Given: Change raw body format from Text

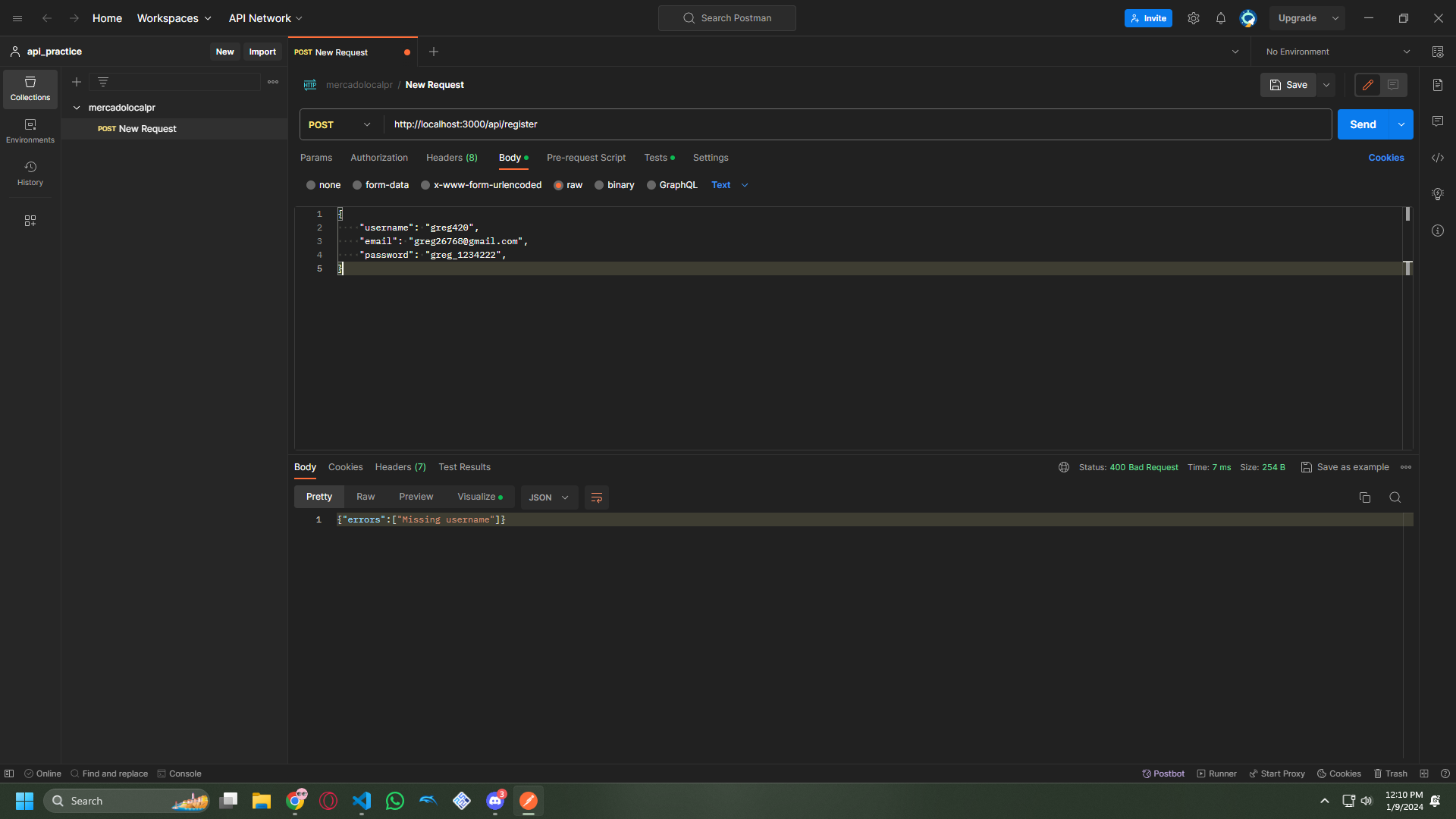Looking at the screenshot, I should [x=730, y=185].
